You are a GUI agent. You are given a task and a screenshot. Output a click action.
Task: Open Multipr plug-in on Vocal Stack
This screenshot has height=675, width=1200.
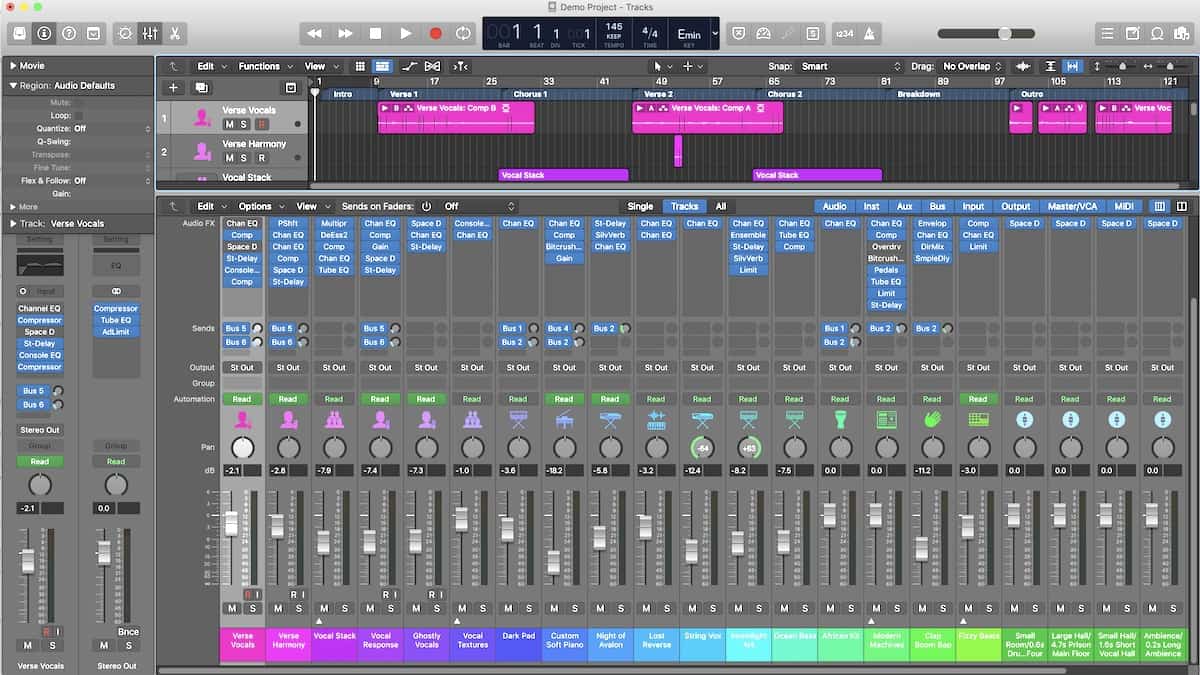point(334,223)
